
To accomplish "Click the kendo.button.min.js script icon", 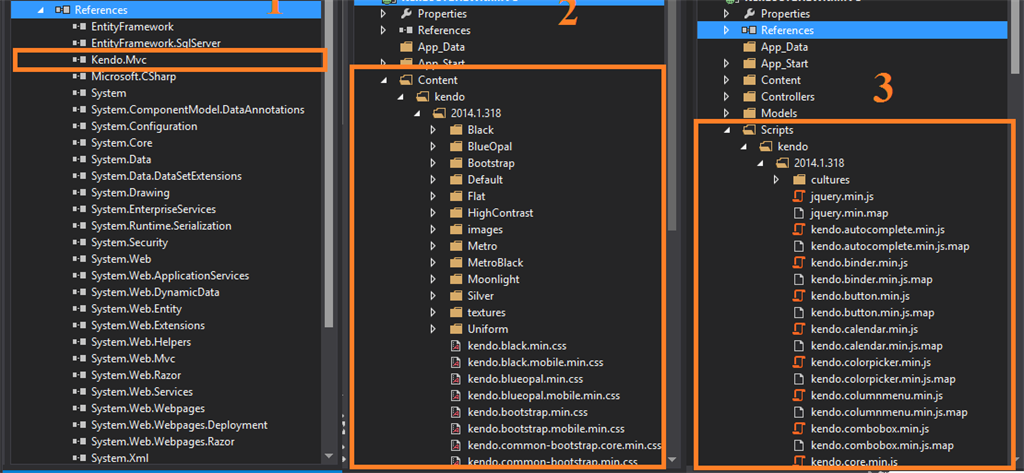I will click(x=798, y=296).
